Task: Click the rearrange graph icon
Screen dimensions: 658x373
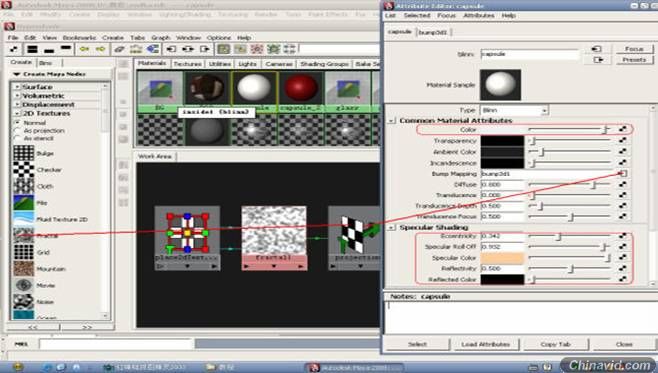Action: click(136, 49)
